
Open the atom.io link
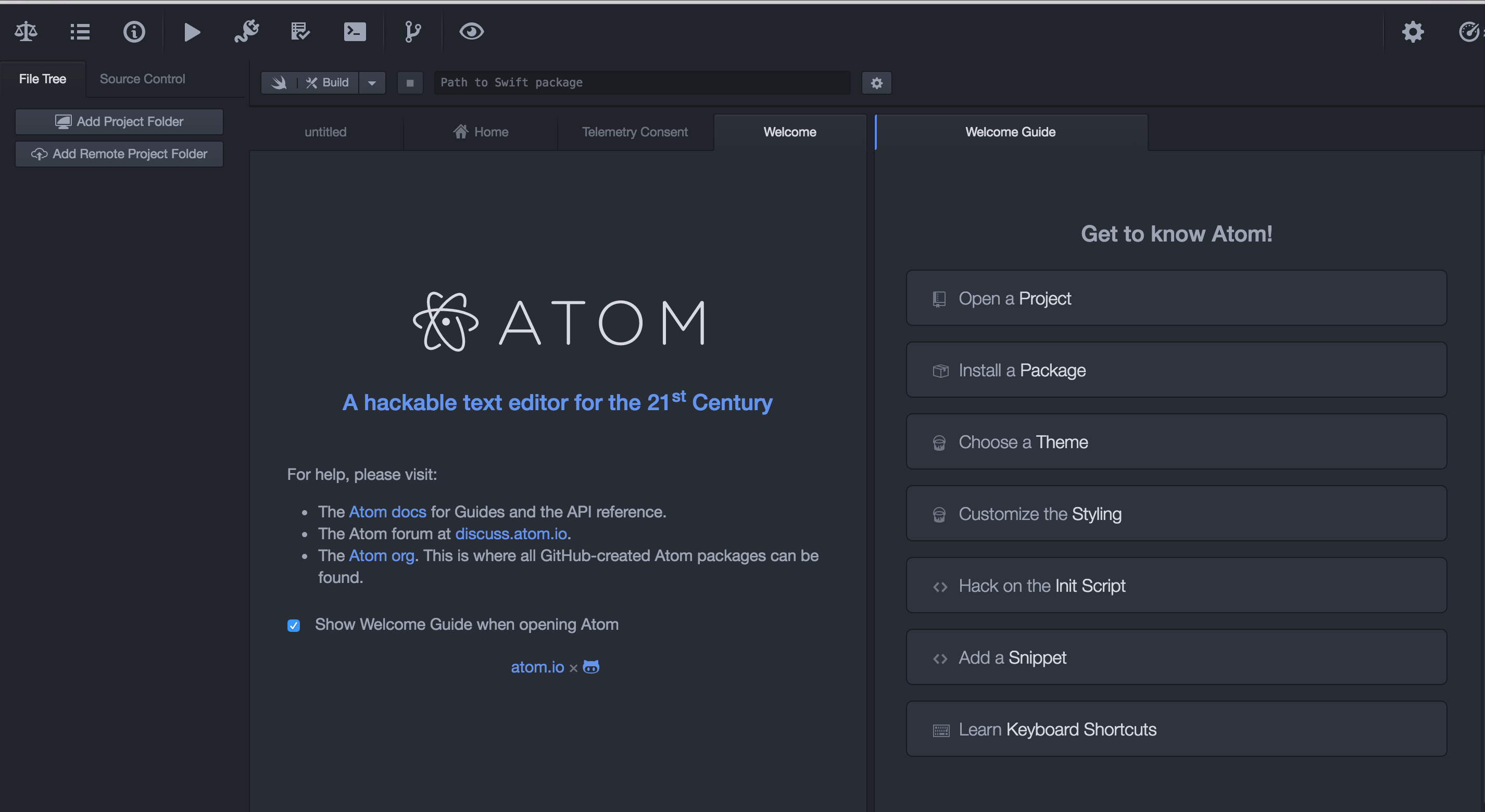point(537,667)
